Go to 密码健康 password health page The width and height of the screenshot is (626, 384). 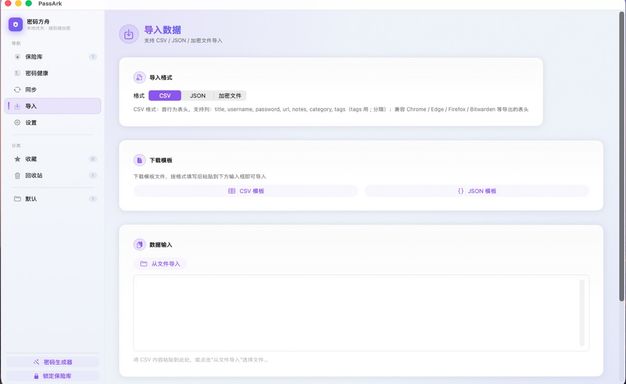pyautogui.click(x=53, y=73)
